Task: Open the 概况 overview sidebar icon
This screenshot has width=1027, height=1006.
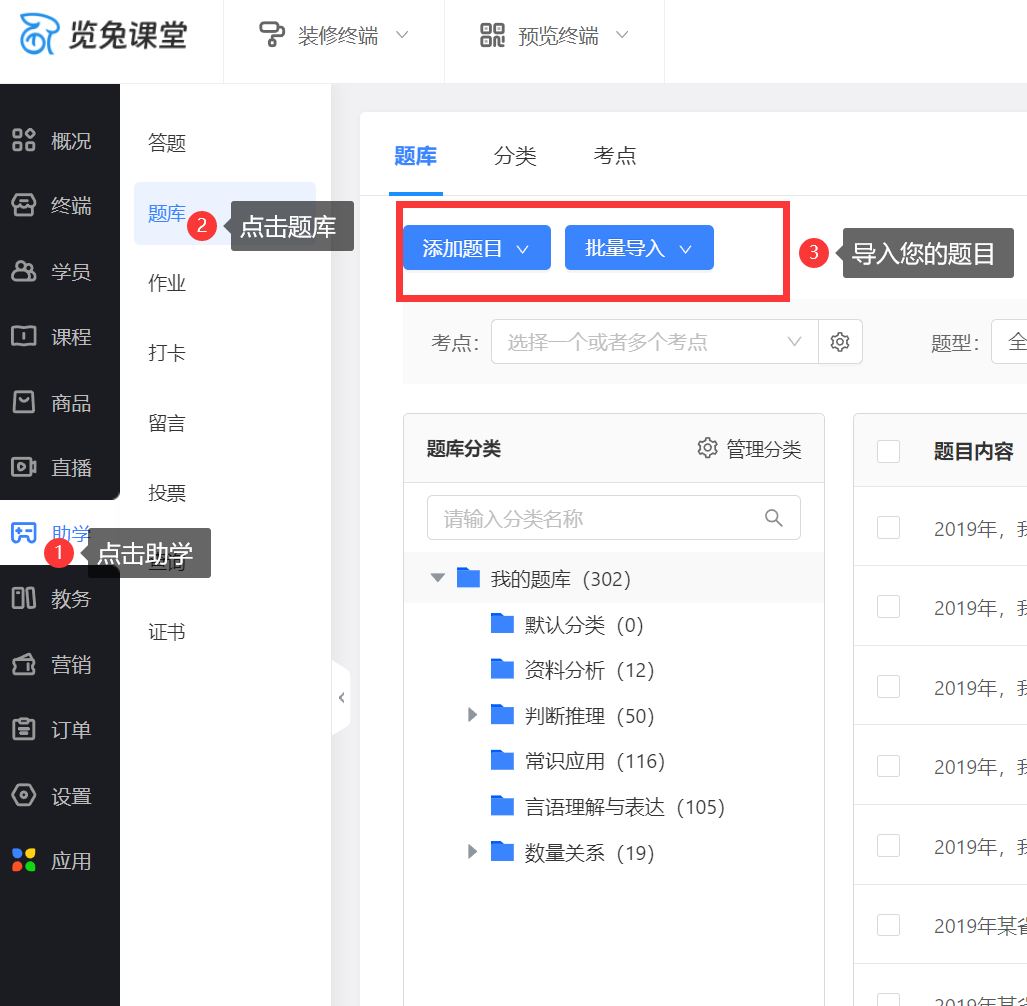Action: tap(24, 140)
